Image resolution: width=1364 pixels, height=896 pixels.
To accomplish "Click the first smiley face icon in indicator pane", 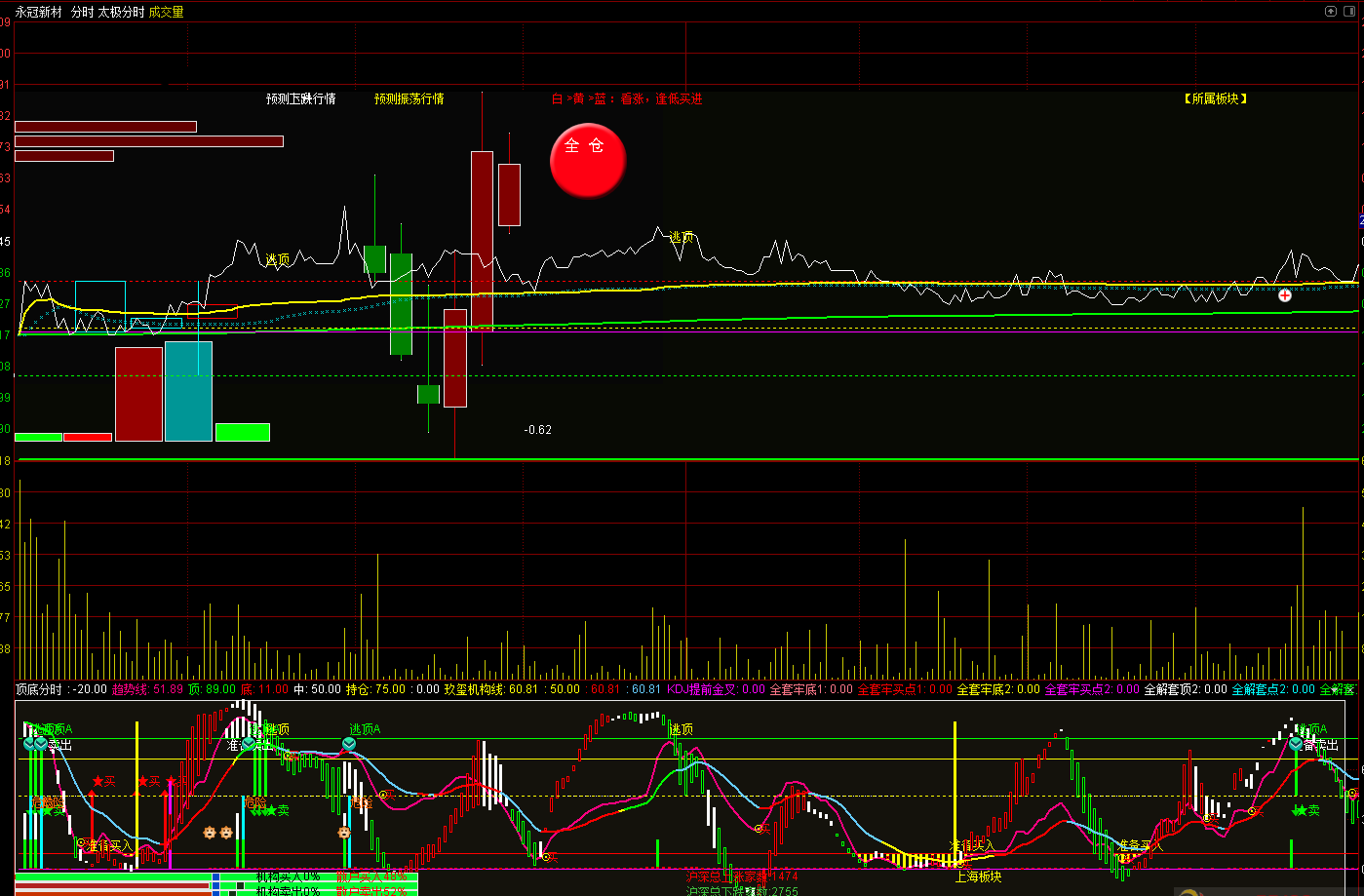I will pyautogui.click(x=210, y=833).
